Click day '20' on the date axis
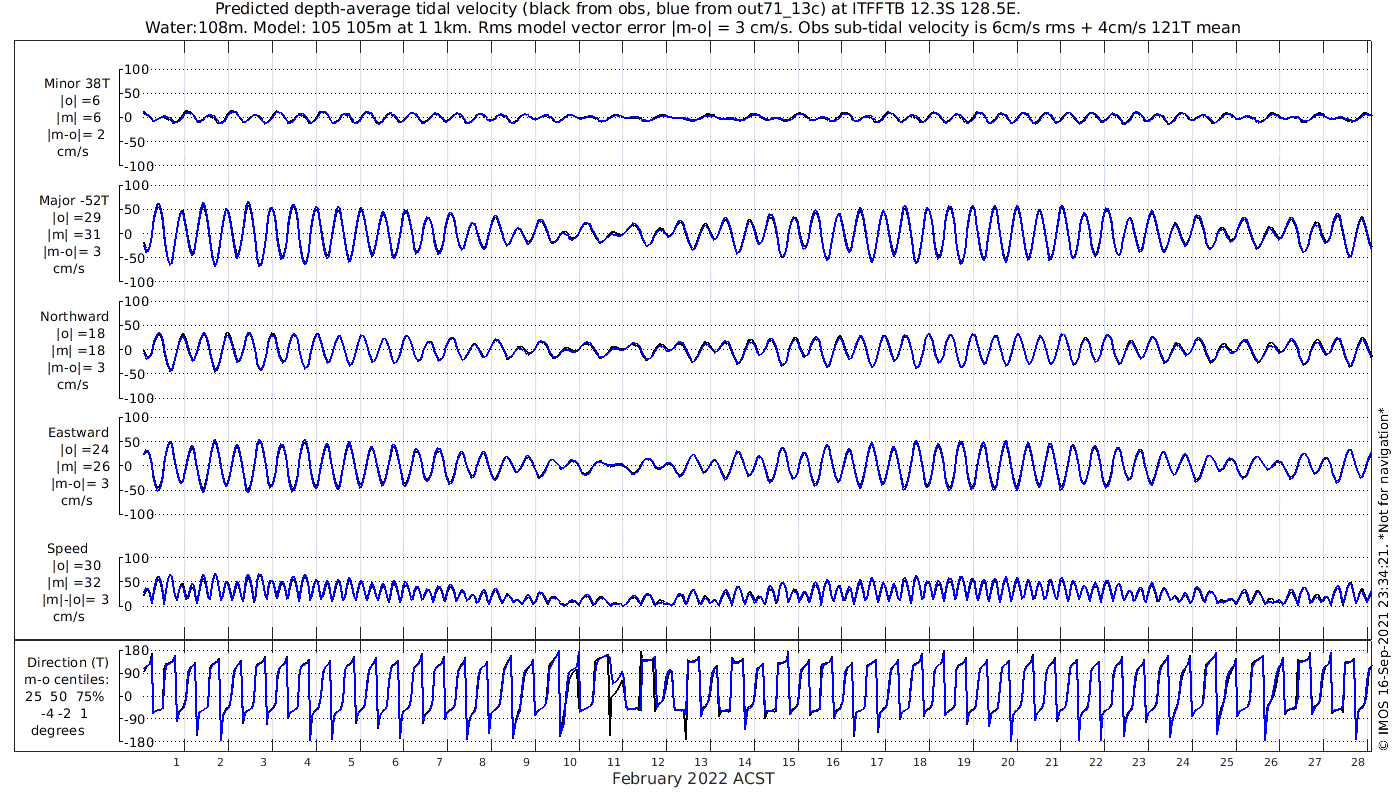Image resolution: width=1400 pixels, height=800 pixels. [x=1007, y=762]
